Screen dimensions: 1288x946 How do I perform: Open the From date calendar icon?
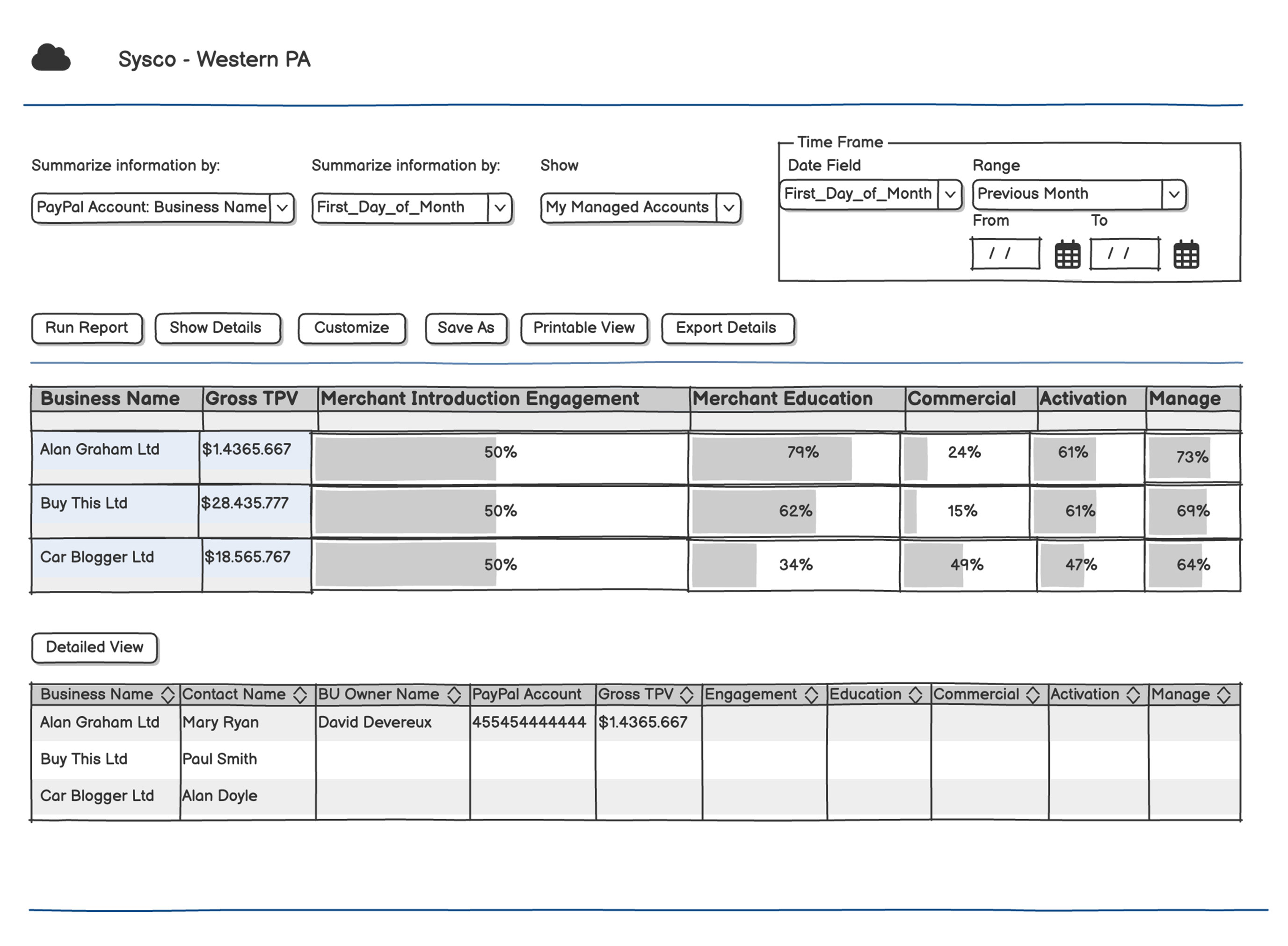click(x=1067, y=255)
